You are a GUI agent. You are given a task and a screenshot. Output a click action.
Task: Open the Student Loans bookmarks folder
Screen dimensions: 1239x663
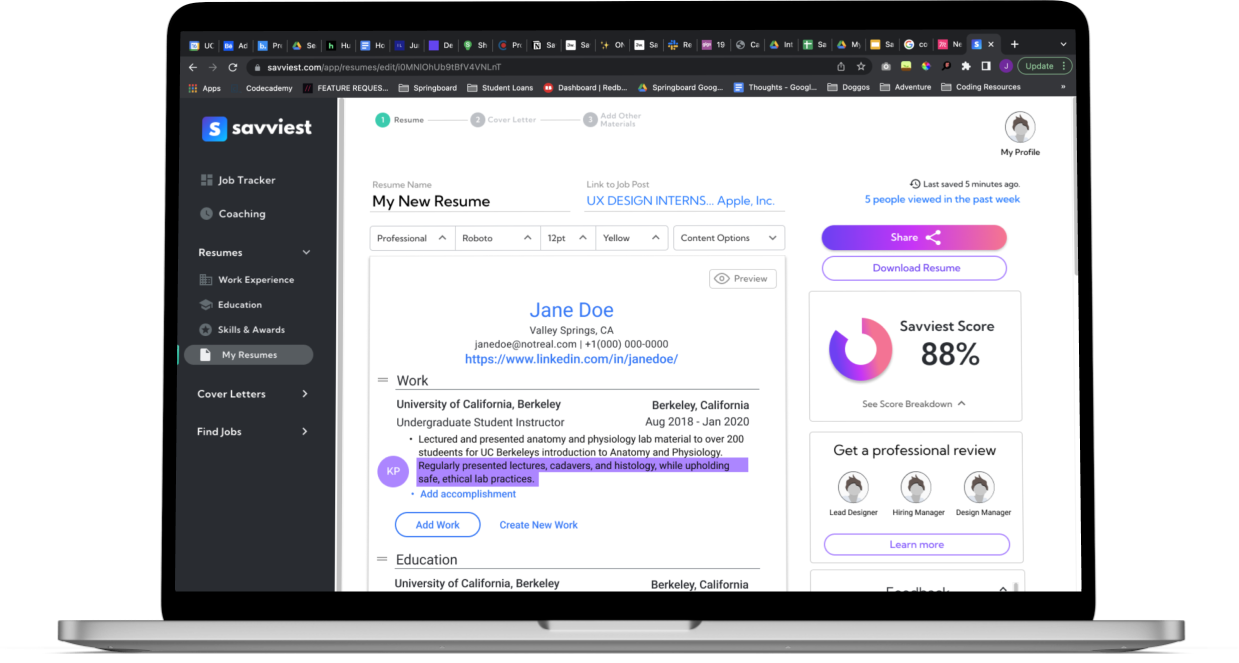[x=500, y=88]
